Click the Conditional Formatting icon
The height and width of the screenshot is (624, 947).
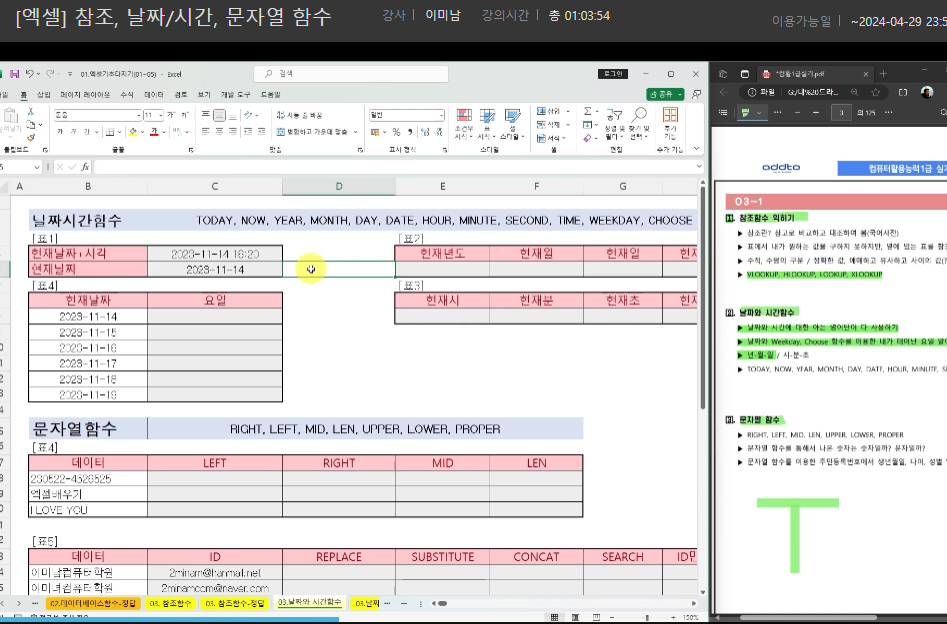pyautogui.click(x=463, y=122)
